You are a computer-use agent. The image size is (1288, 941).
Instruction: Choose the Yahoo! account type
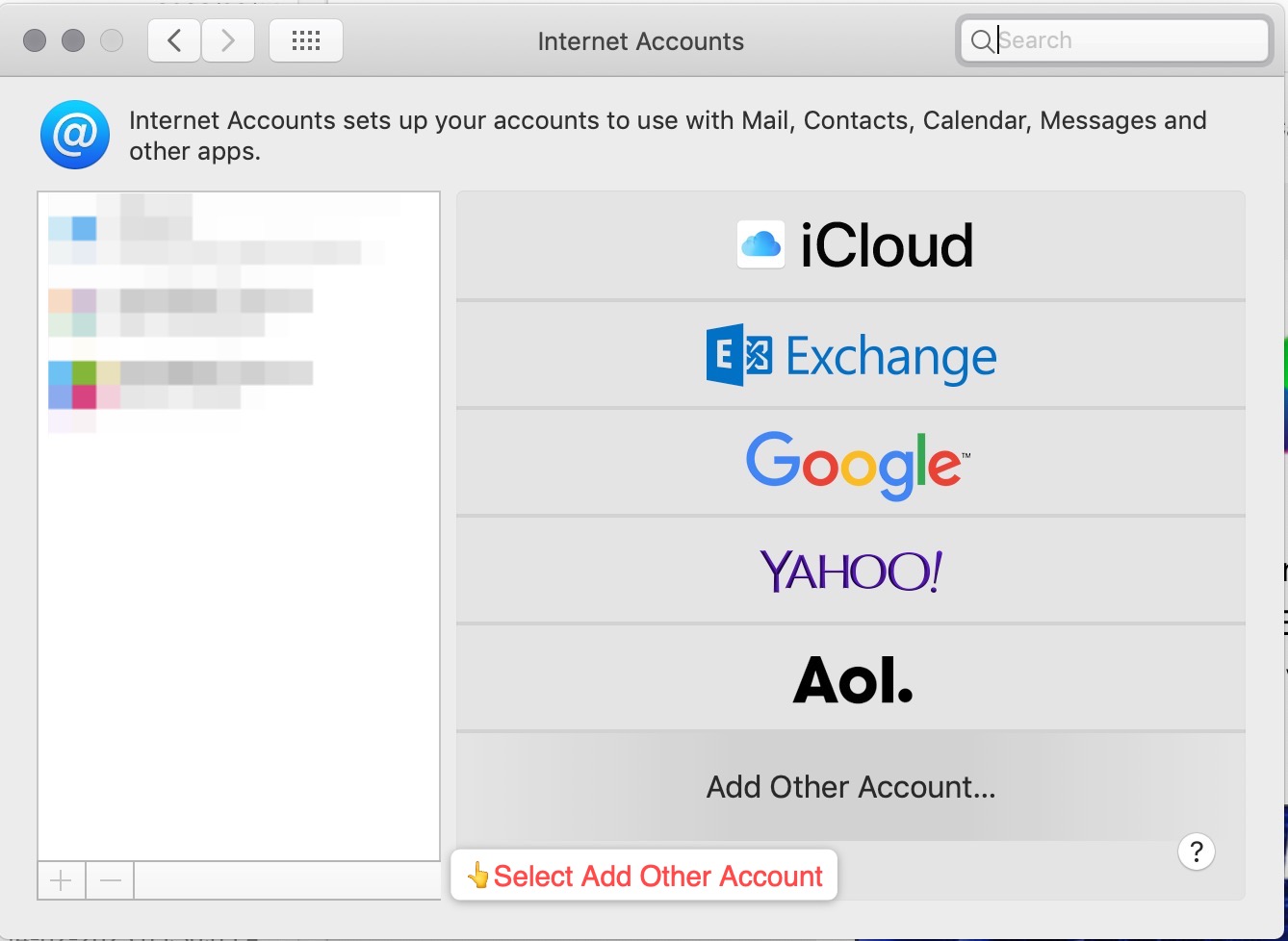[x=851, y=571]
